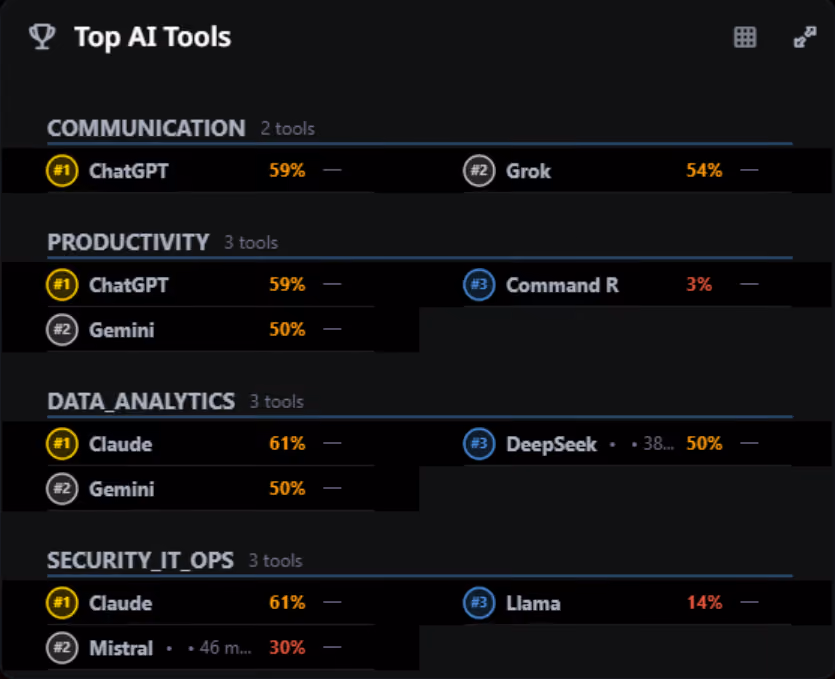This screenshot has width=835, height=679.
Task: Open the DATA_ANALYTICS category header
Action: [141, 402]
